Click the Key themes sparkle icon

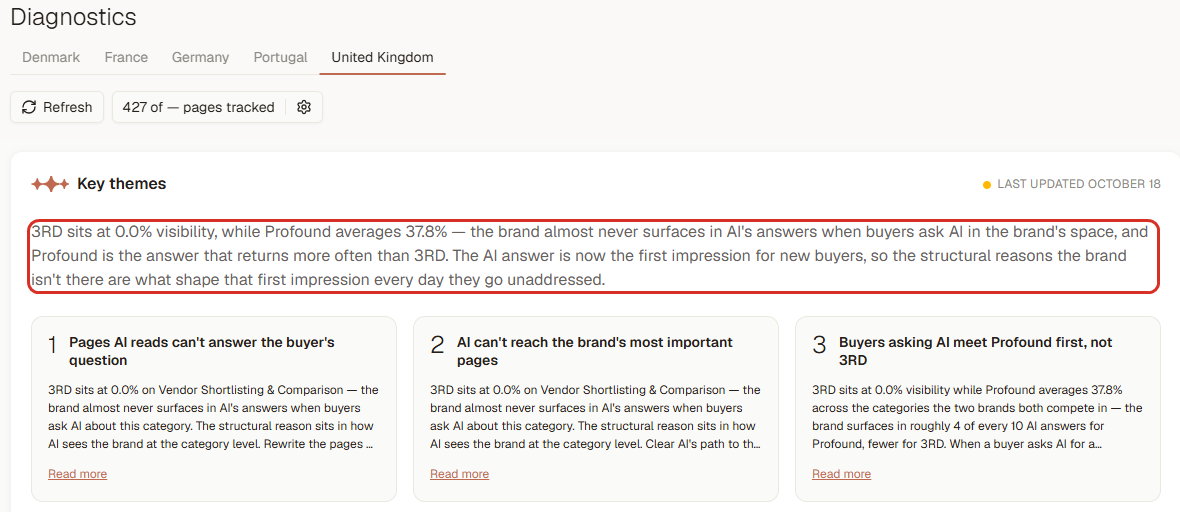tap(50, 184)
